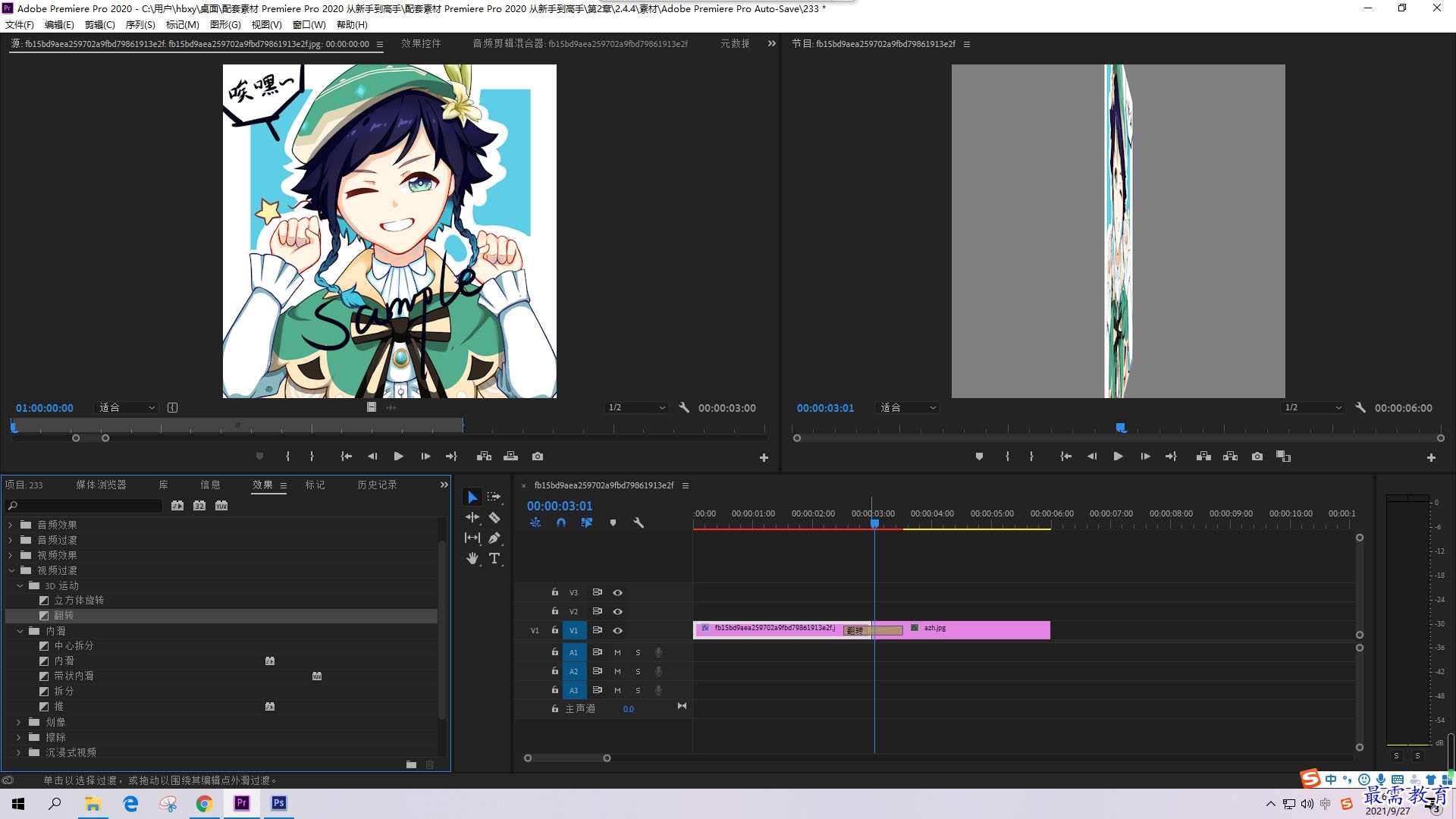Mute audio track A3
Screen dimensions: 1456x819
(x=617, y=690)
